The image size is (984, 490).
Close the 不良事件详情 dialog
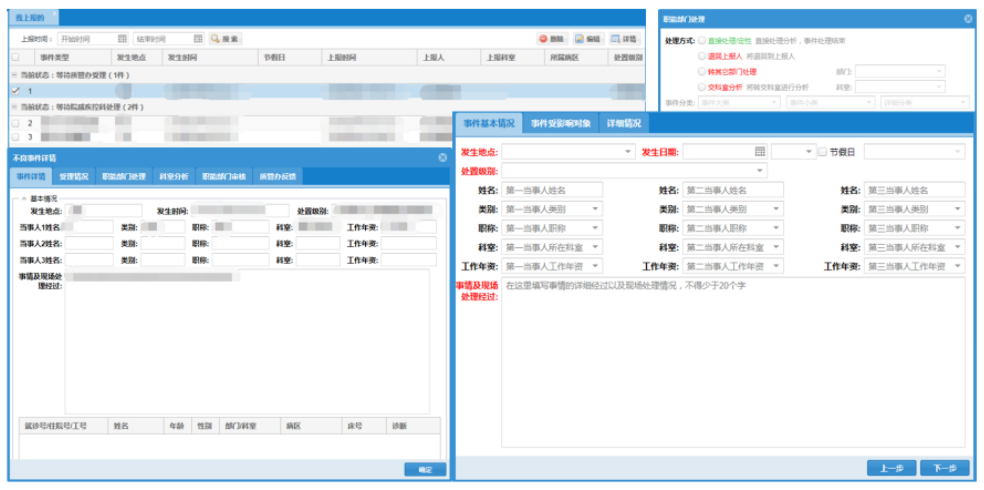(442, 158)
